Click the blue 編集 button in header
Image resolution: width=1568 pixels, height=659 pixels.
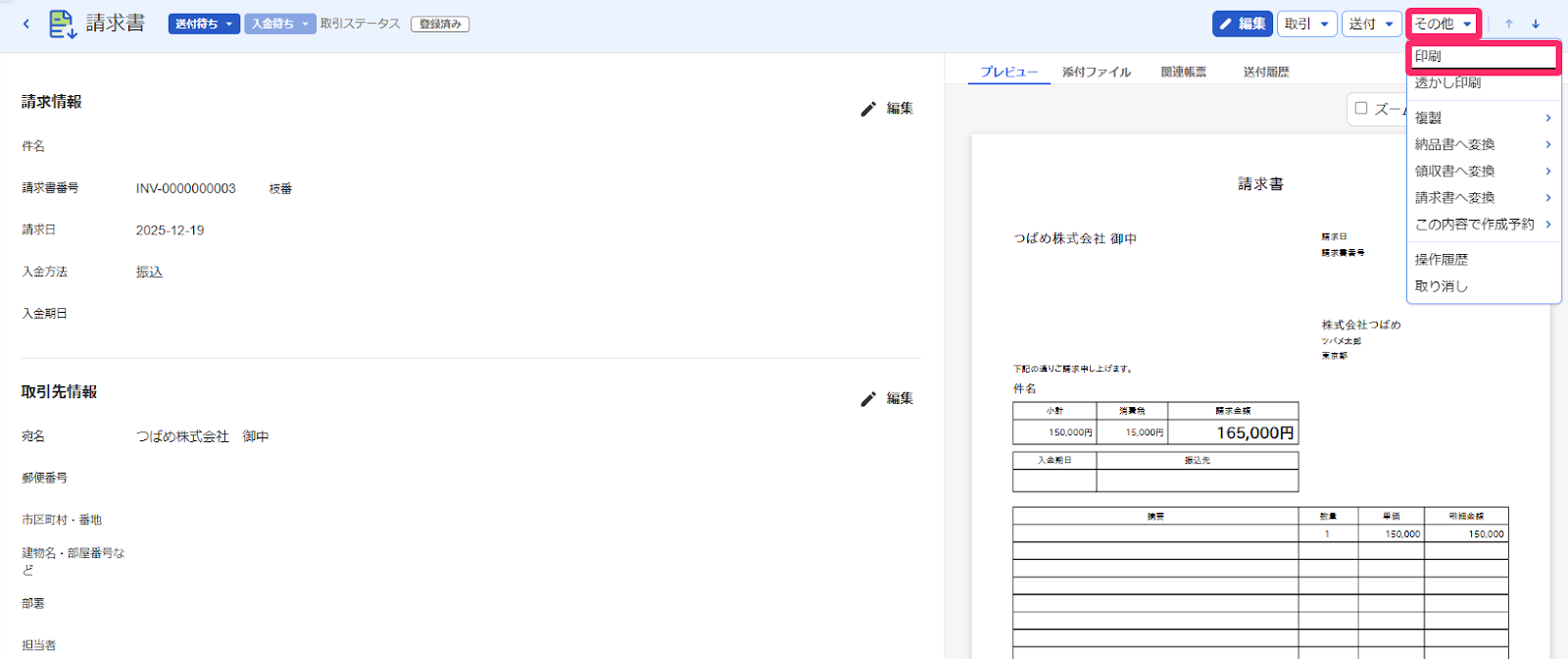click(1243, 24)
